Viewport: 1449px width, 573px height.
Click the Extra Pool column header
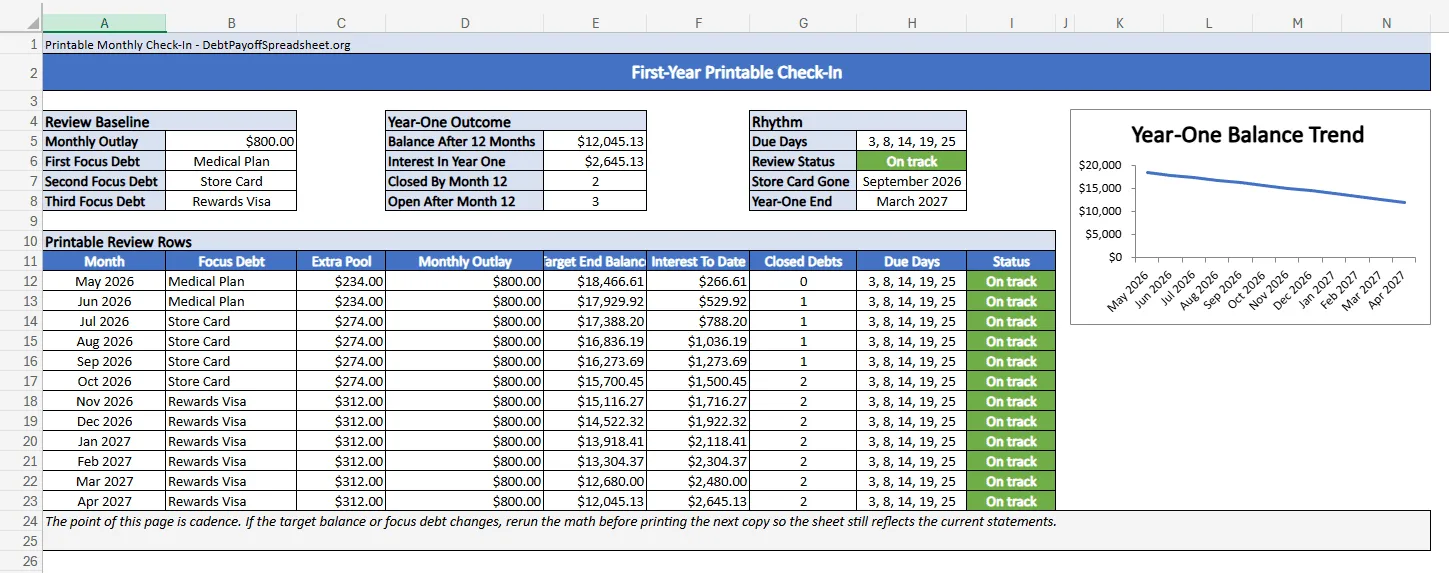click(341, 261)
